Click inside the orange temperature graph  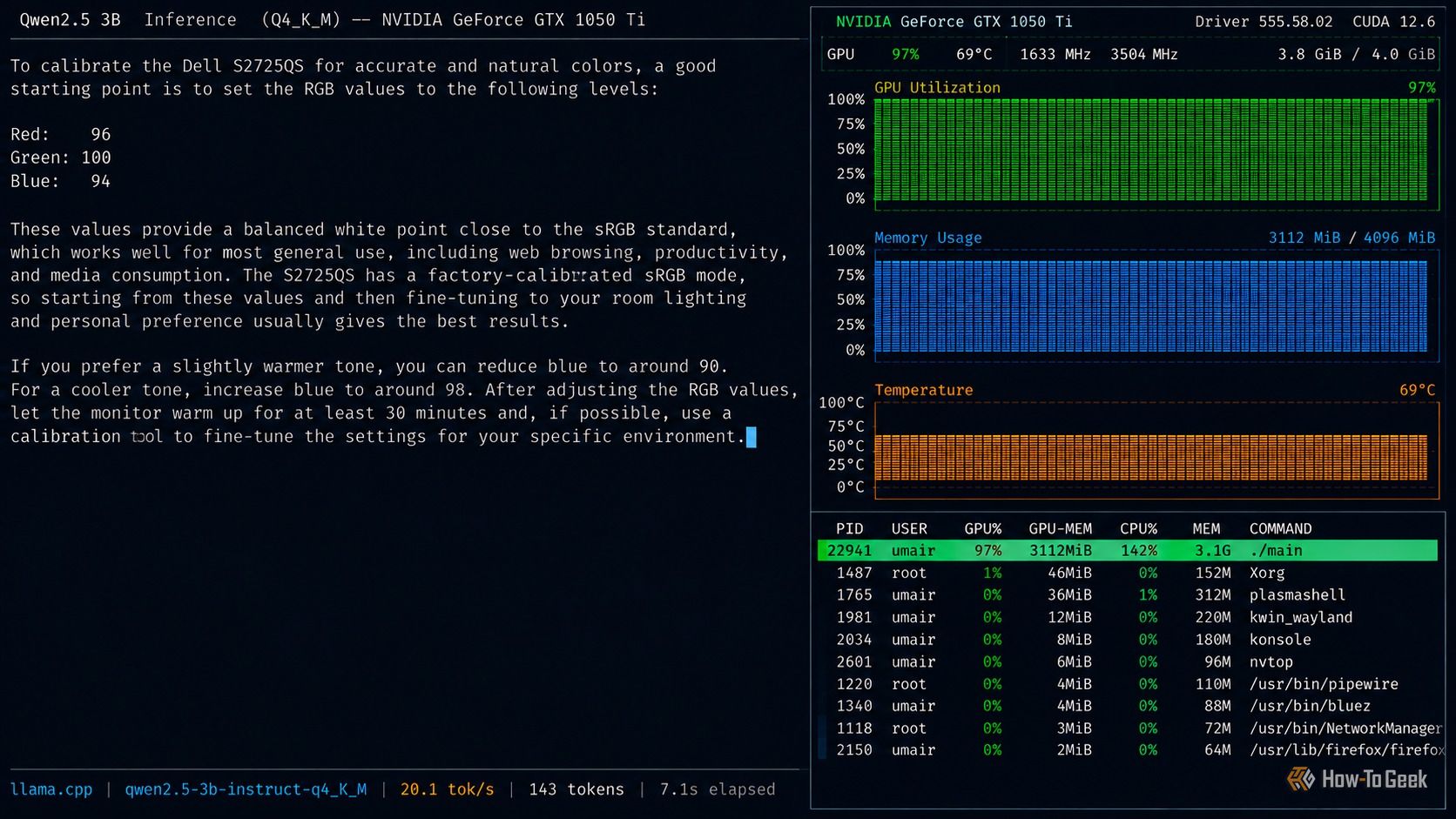pos(1150,458)
